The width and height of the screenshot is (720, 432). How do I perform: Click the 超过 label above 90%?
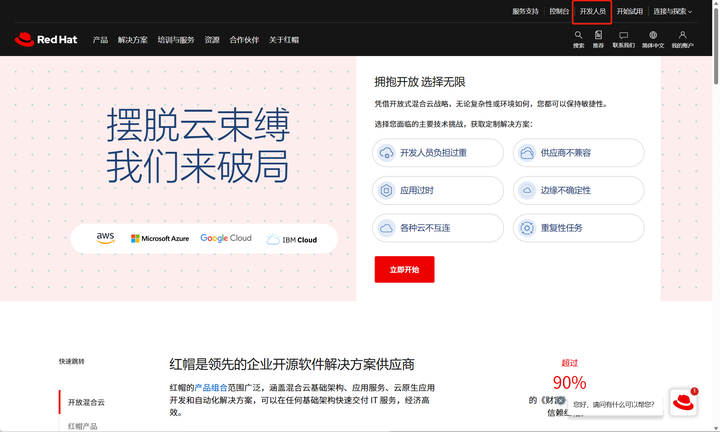pyautogui.click(x=569, y=363)
